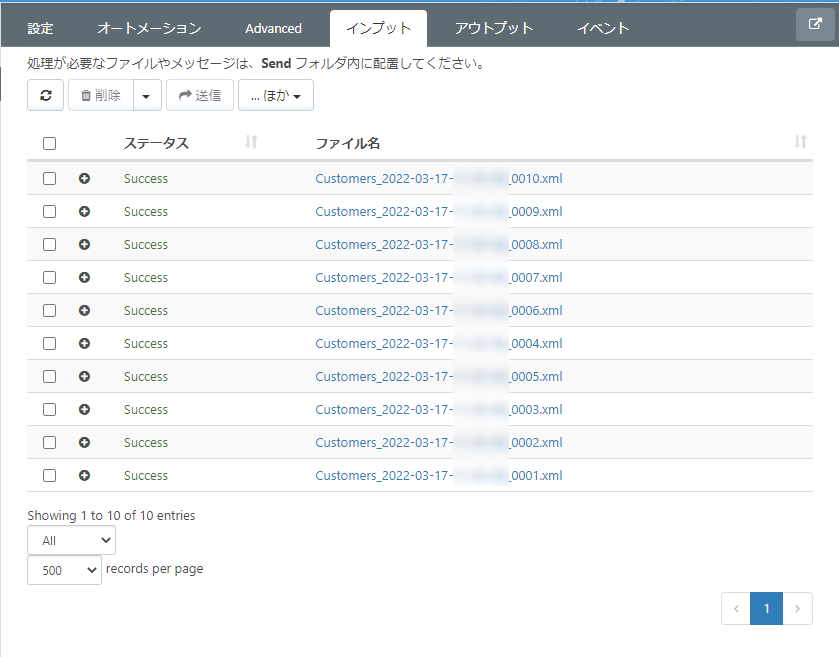Click the next page arrow
839x657 pixels.
pyautogui.click(x=797, y=608)
